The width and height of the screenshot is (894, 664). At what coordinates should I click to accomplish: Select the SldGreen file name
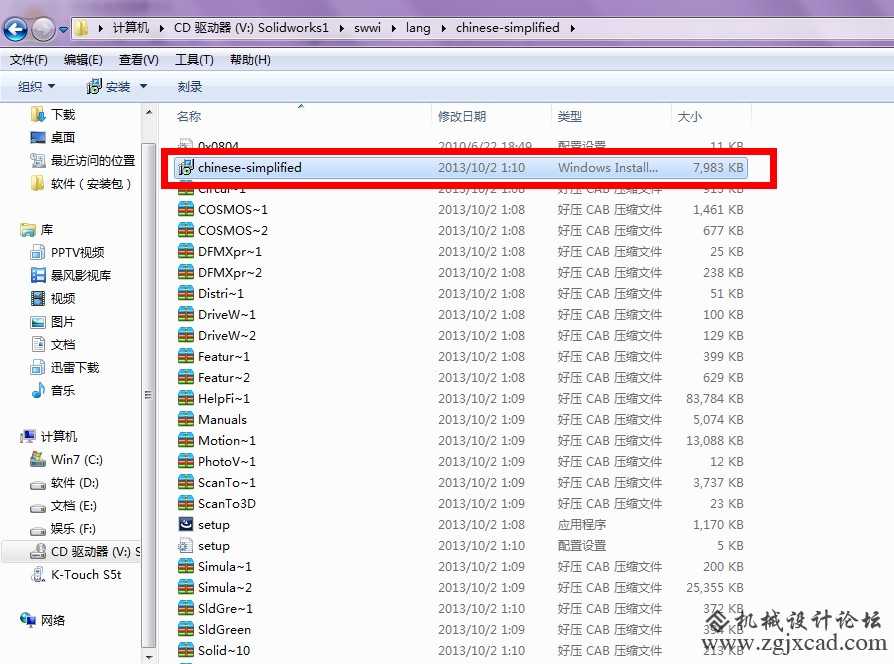point(224,630)
